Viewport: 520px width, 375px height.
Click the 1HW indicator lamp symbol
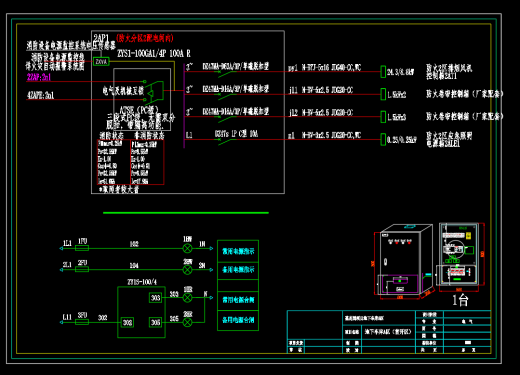click(x=188, y=248)
